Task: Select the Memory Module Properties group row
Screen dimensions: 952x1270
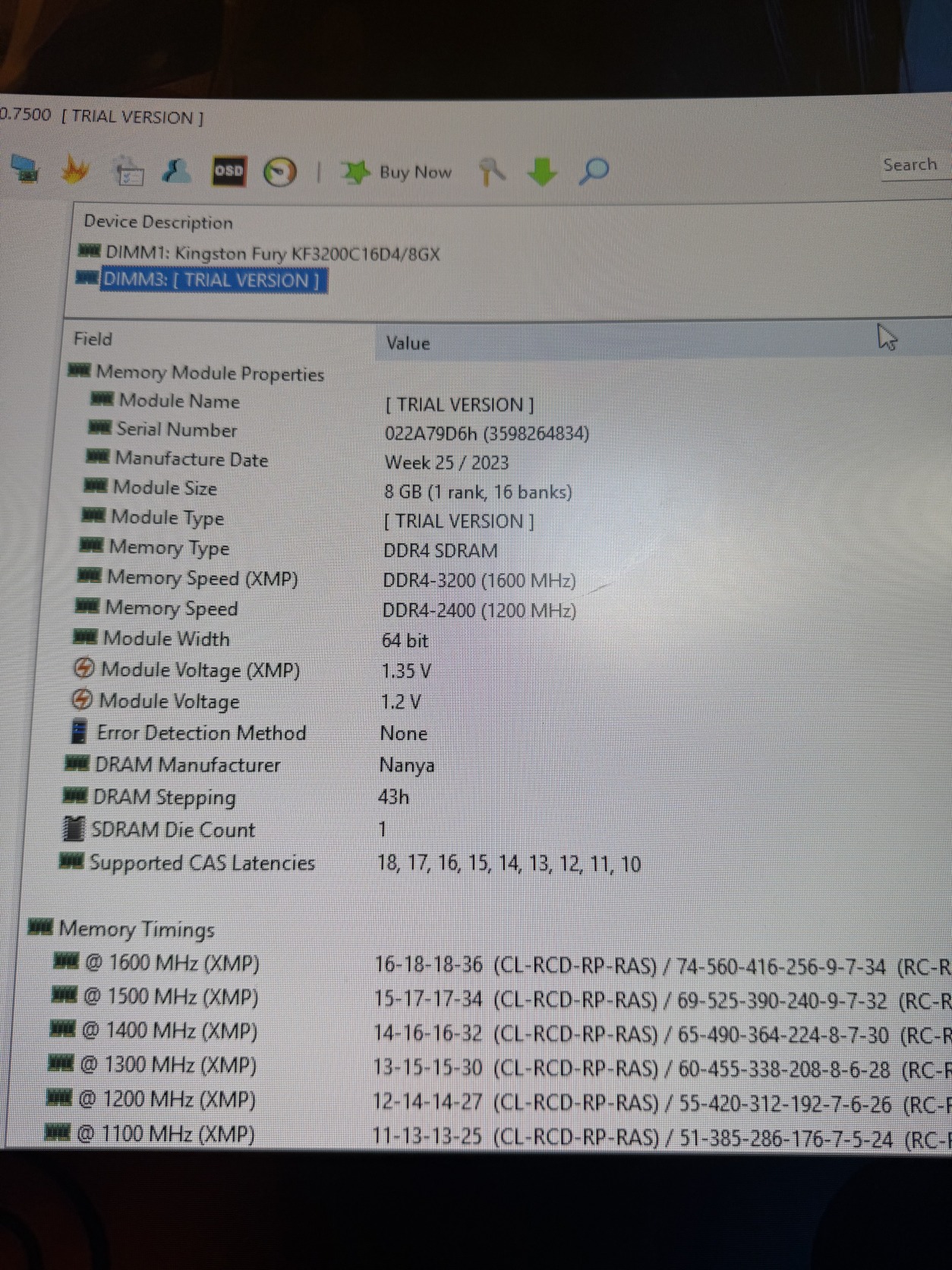Action: 196,373
